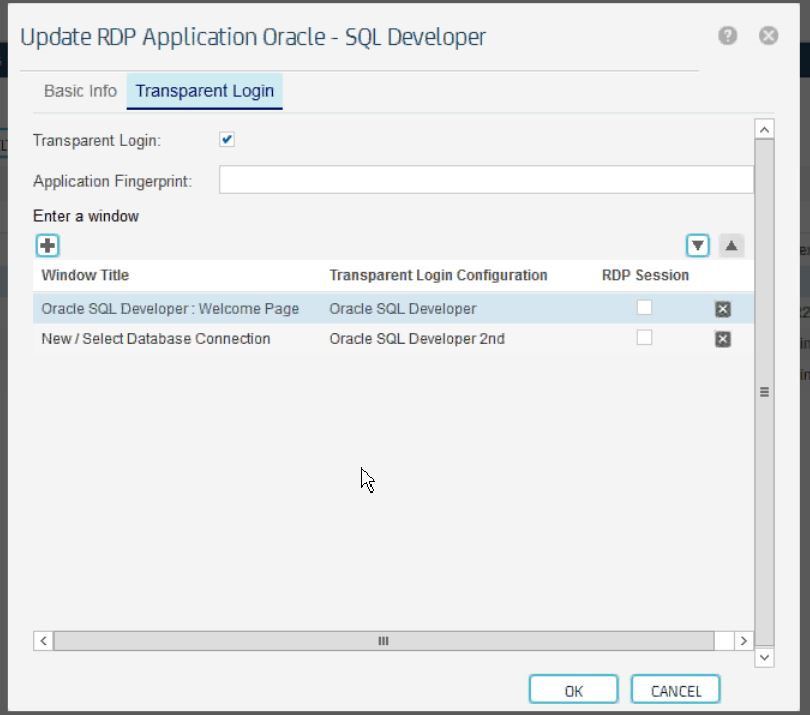
Task: Click 'Oracle SQL Developer' configuration cell in first row
Action: tap(402, 309)
